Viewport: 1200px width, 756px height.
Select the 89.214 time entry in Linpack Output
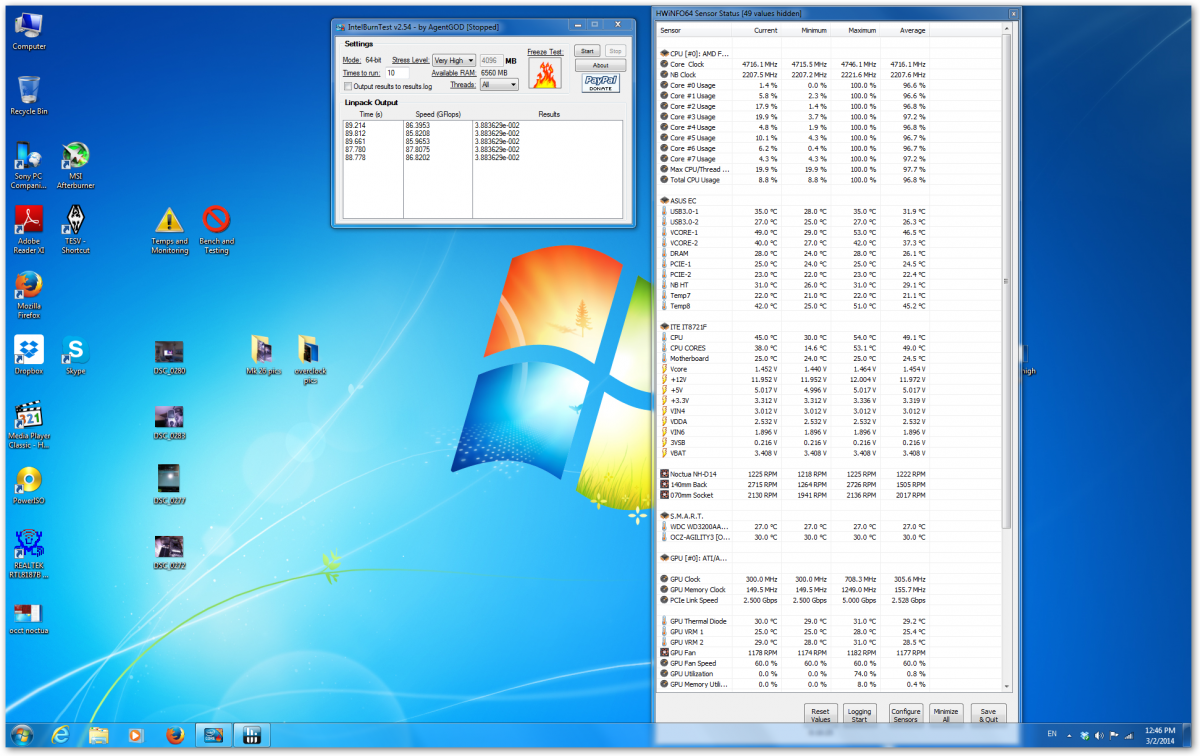click(354, 126)
